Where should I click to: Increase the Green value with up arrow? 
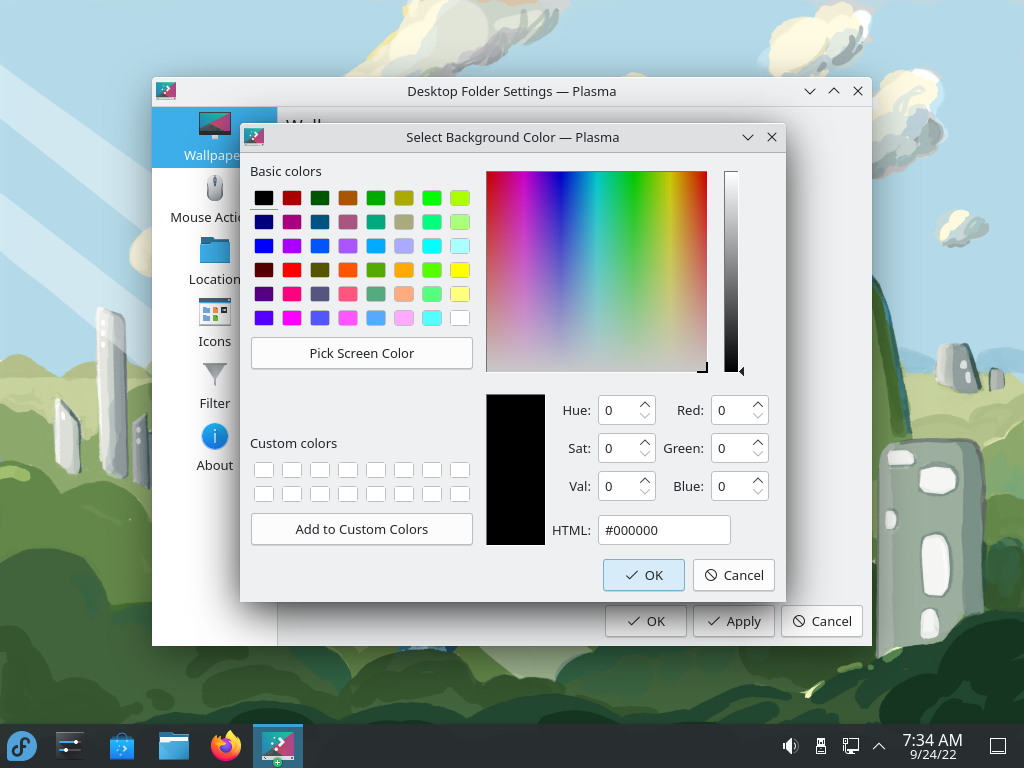[758, 443]
